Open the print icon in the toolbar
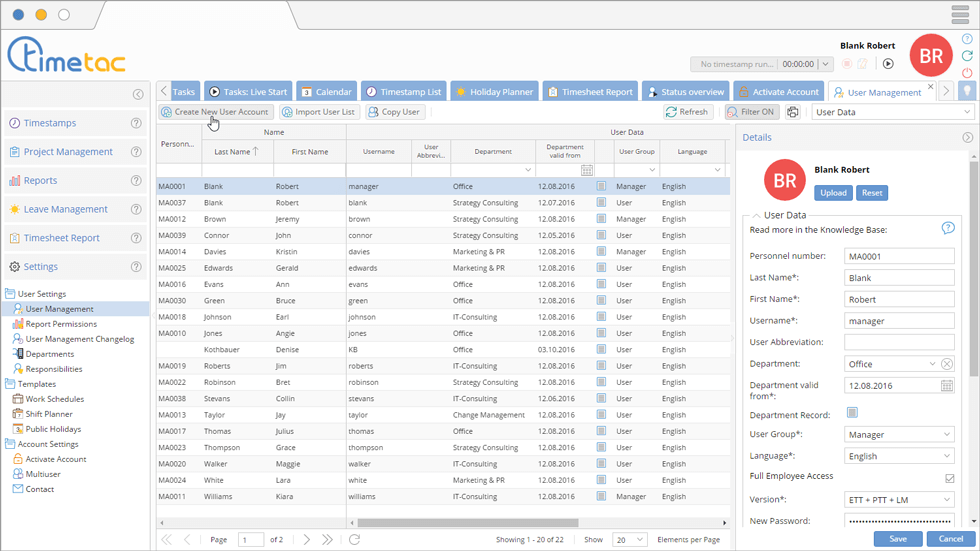The height and width of the screenshot is (551, 980). [x=793, y=113]
